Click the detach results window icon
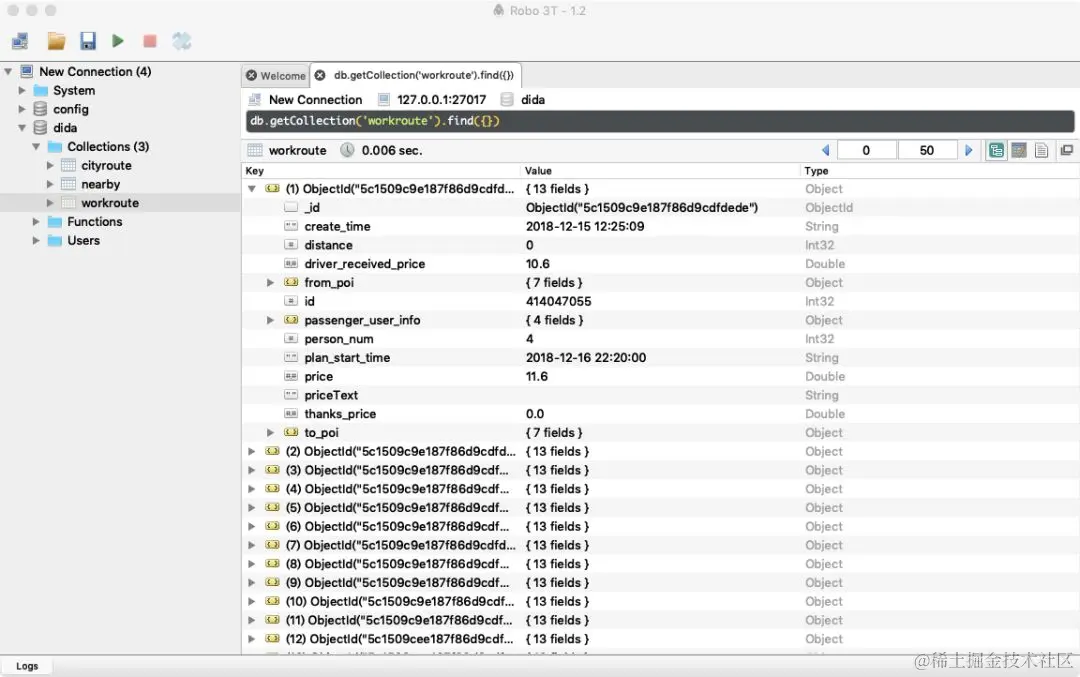The width and height of the screenshot is (1080, 677). click(1066, 150)
